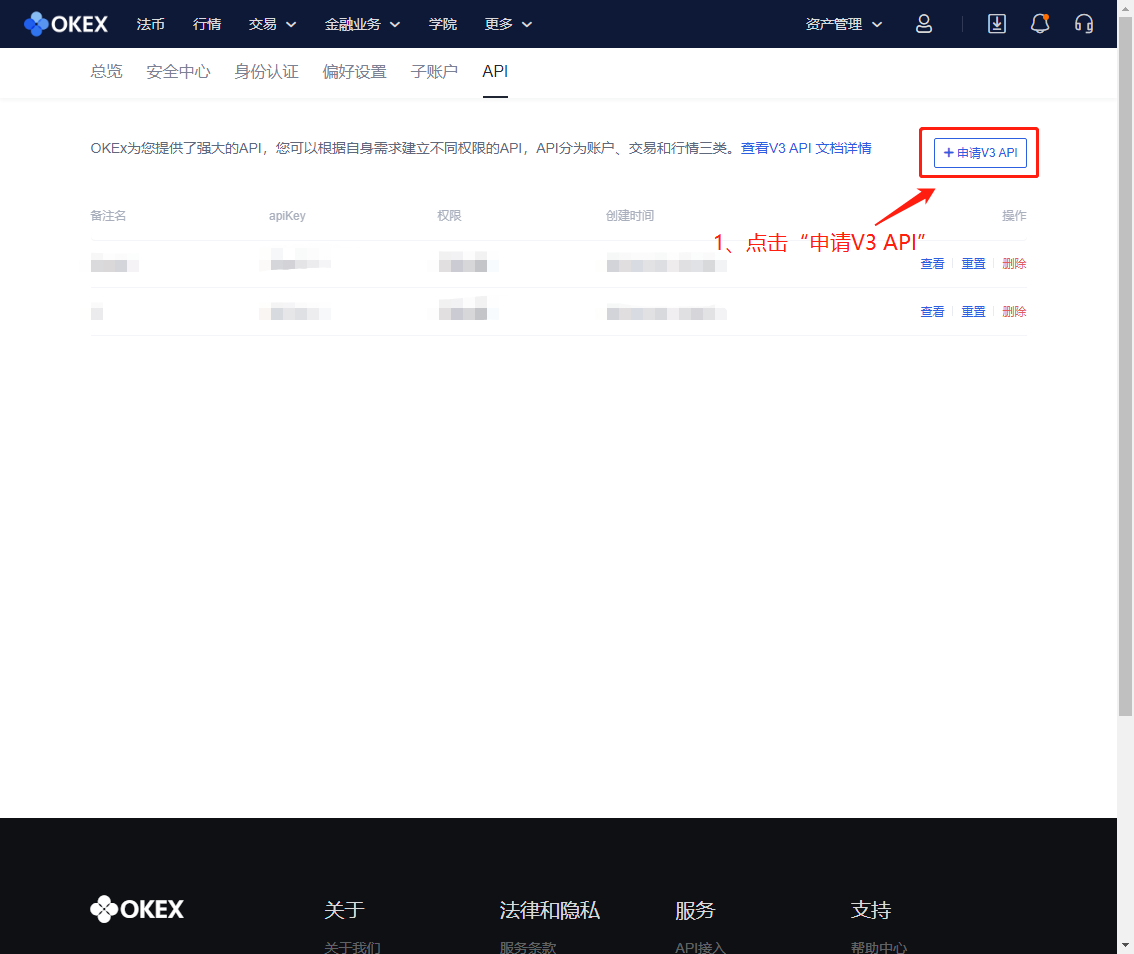This screenshot has height=954, width=1134.
Task: Switch to the 子账户 tab
Action: 434,72
